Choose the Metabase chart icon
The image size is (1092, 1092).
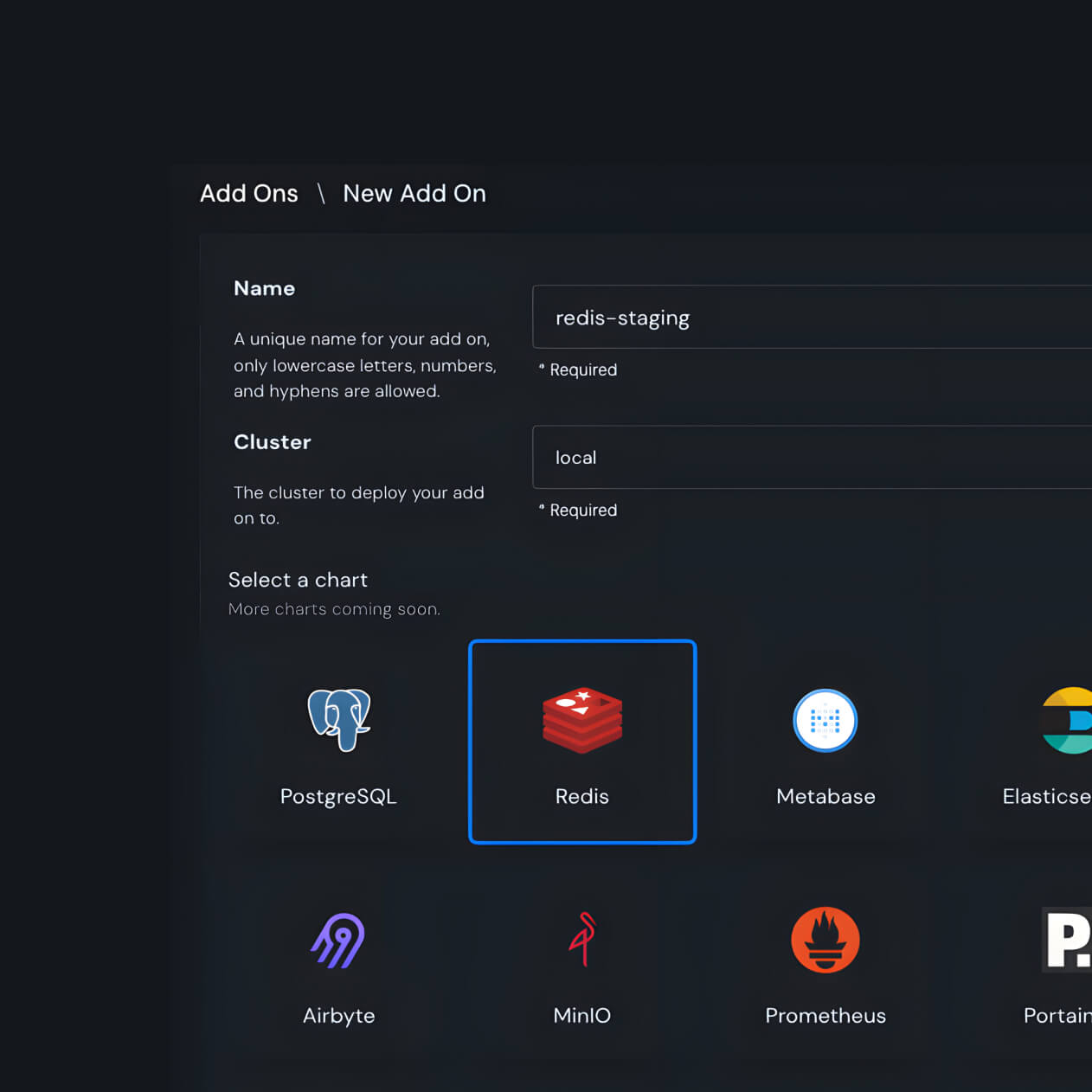click(825, 720)
